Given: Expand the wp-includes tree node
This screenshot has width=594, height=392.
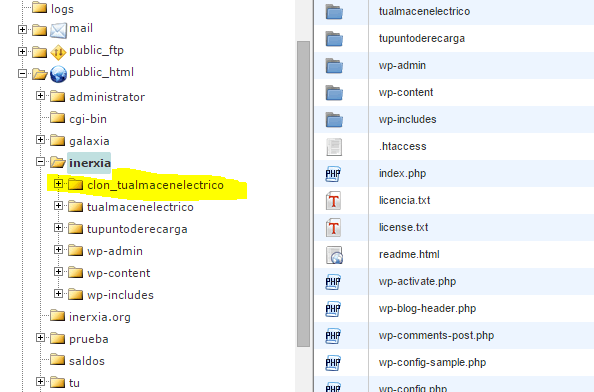Looking at the screenshot, I should [58, 294].
